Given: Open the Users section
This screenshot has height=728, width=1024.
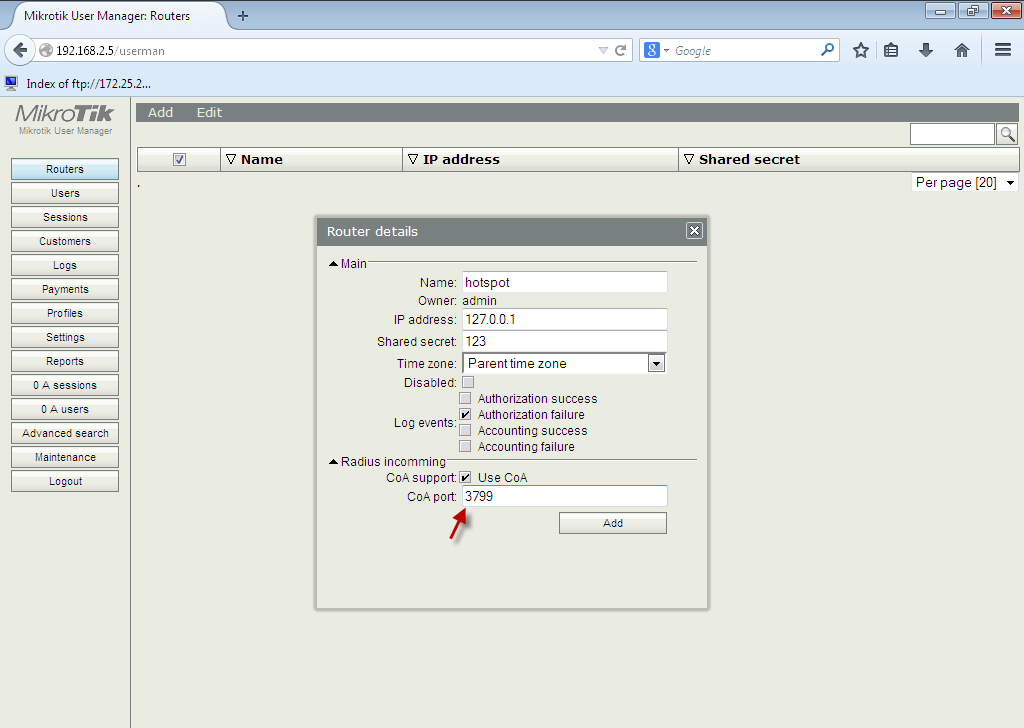Looking at the screenshot, I should coord(65,193).
